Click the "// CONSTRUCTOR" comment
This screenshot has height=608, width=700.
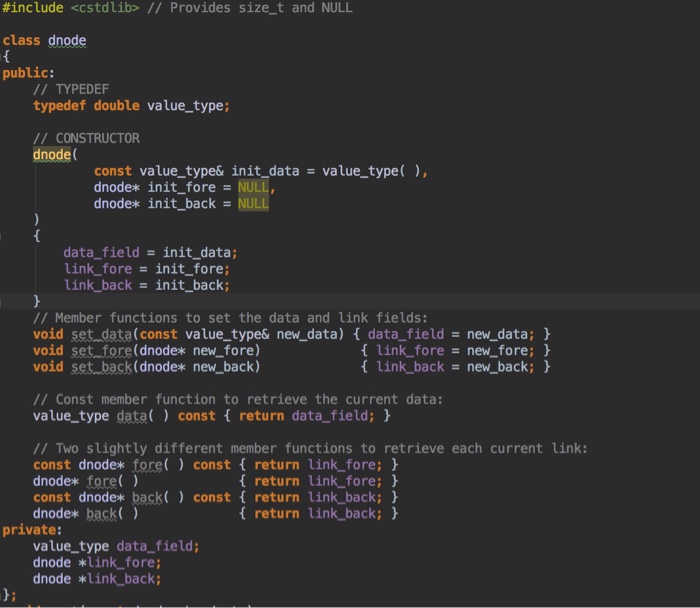[x=86, y=138]
